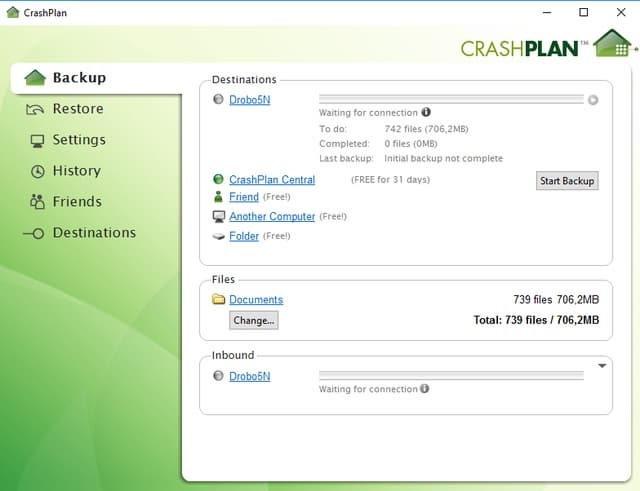Expand the Inbound panel dropdown arrow
Screen dimensions: 640x491
(602, 366)
